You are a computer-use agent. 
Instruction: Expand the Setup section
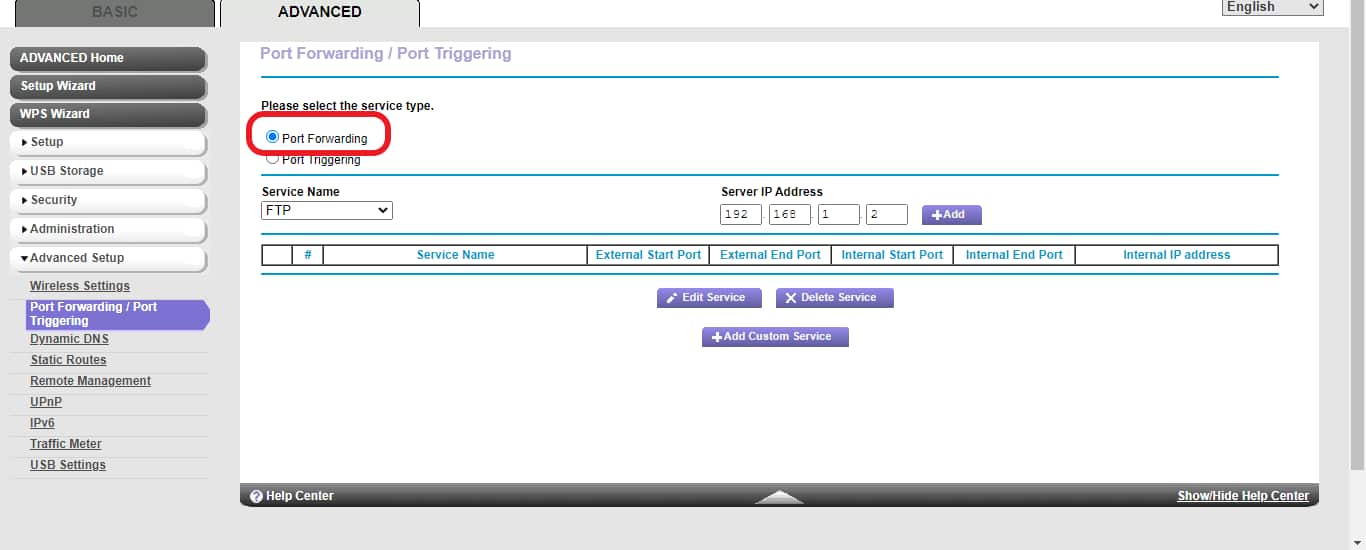[x=108, y=142]
